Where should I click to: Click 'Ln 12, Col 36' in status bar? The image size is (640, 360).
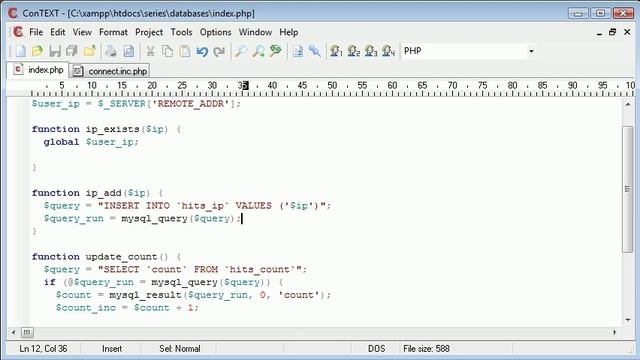pos(43,349)
